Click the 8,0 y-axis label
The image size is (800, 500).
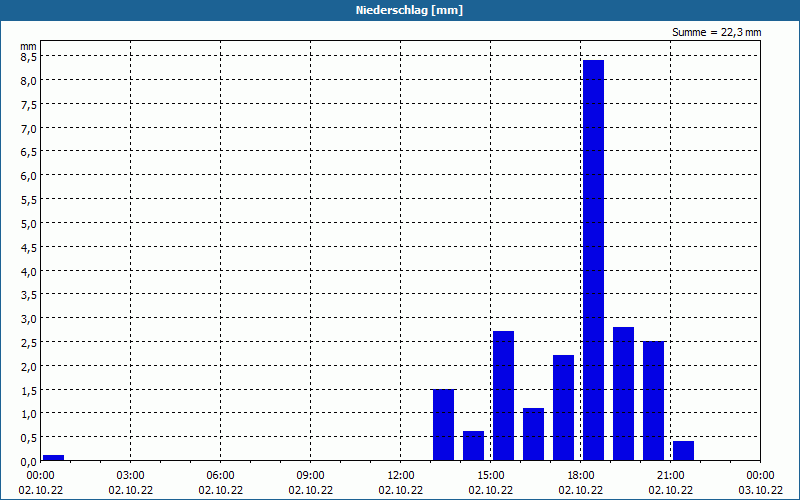(x=29, y=81)
